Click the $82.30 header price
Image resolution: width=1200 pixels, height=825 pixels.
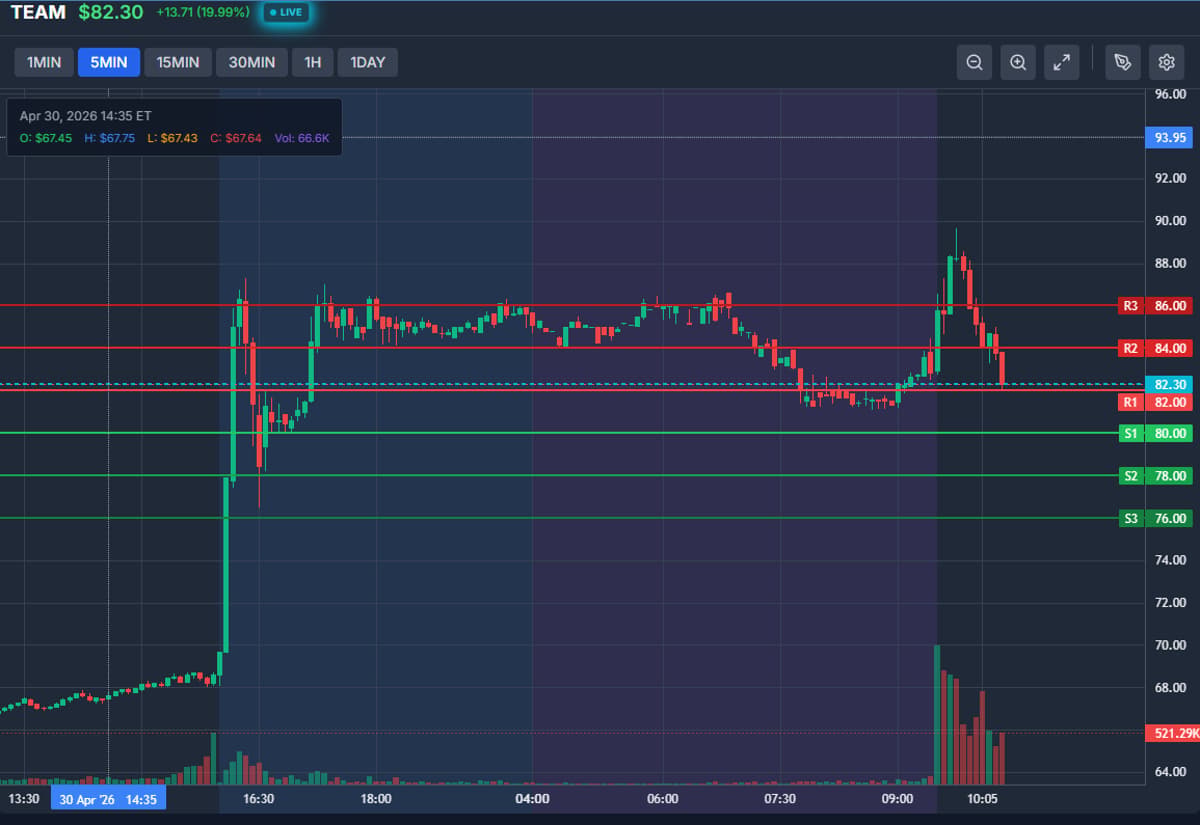[111, 13]
